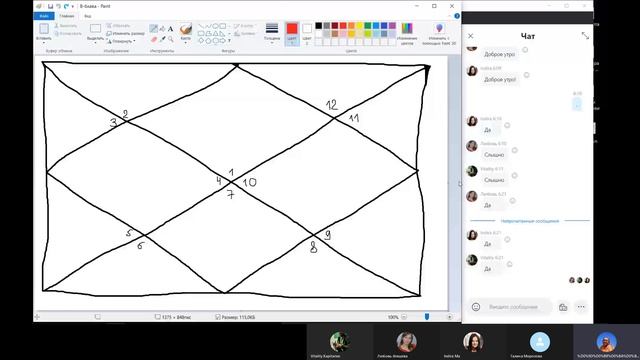Click the add files icon in chat

[x=563, y=307]
